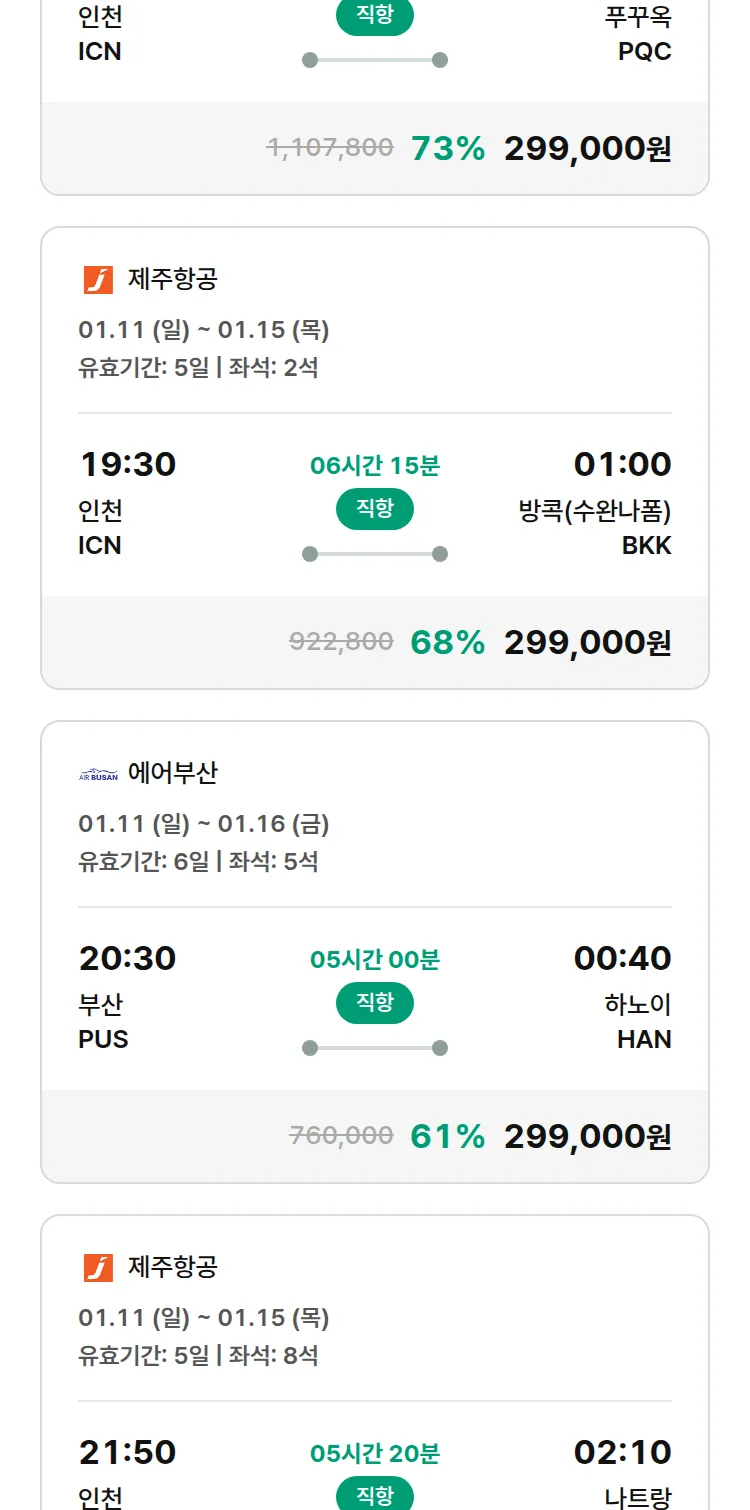
Task: Select the 299,000원 price for Bangkok flight
Action: click(x=587, y=642)
